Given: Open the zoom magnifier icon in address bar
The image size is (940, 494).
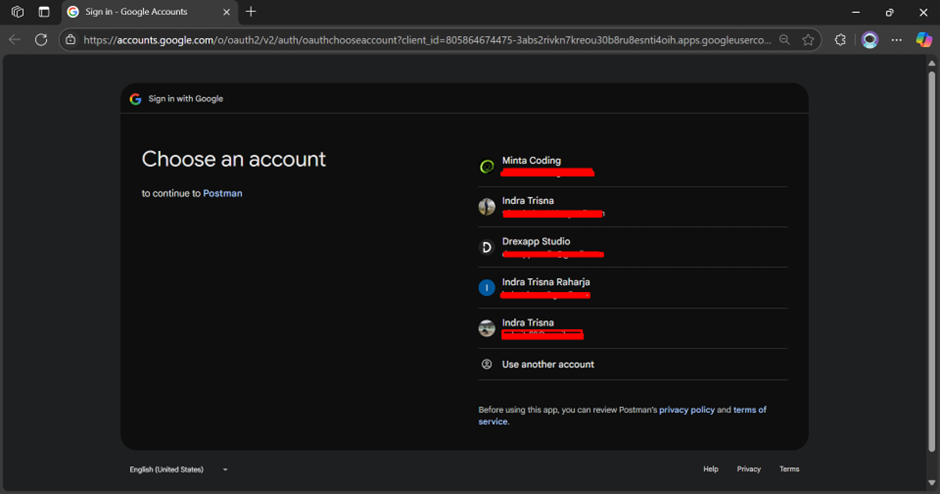Looking at the screenshot, I should coord(784,40).
